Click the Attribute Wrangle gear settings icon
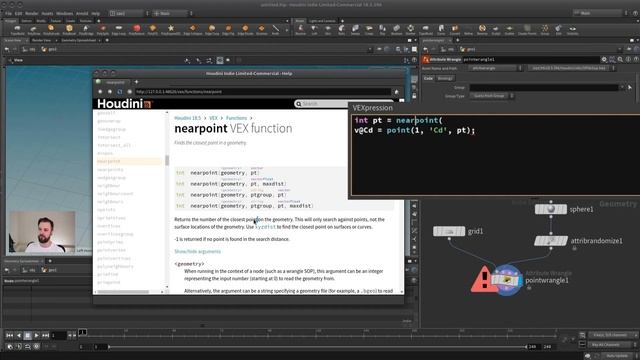The height and width of the screenshot is (360, 640). [604, 60]
